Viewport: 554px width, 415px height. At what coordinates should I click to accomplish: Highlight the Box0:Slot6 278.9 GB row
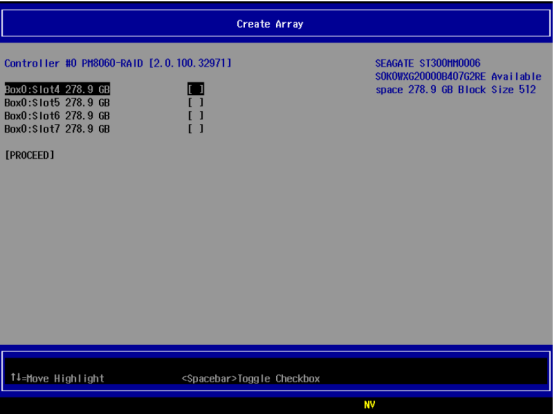[57, 115]
